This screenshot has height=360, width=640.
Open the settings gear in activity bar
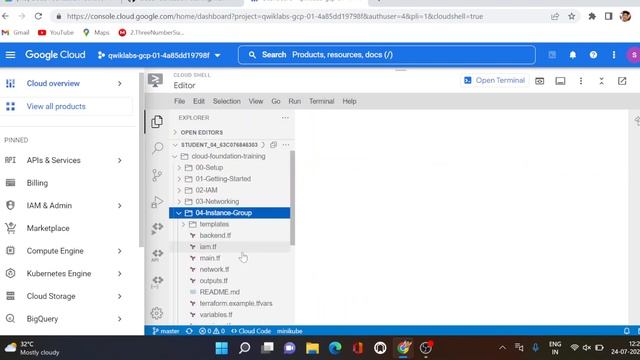pos(157,313)
